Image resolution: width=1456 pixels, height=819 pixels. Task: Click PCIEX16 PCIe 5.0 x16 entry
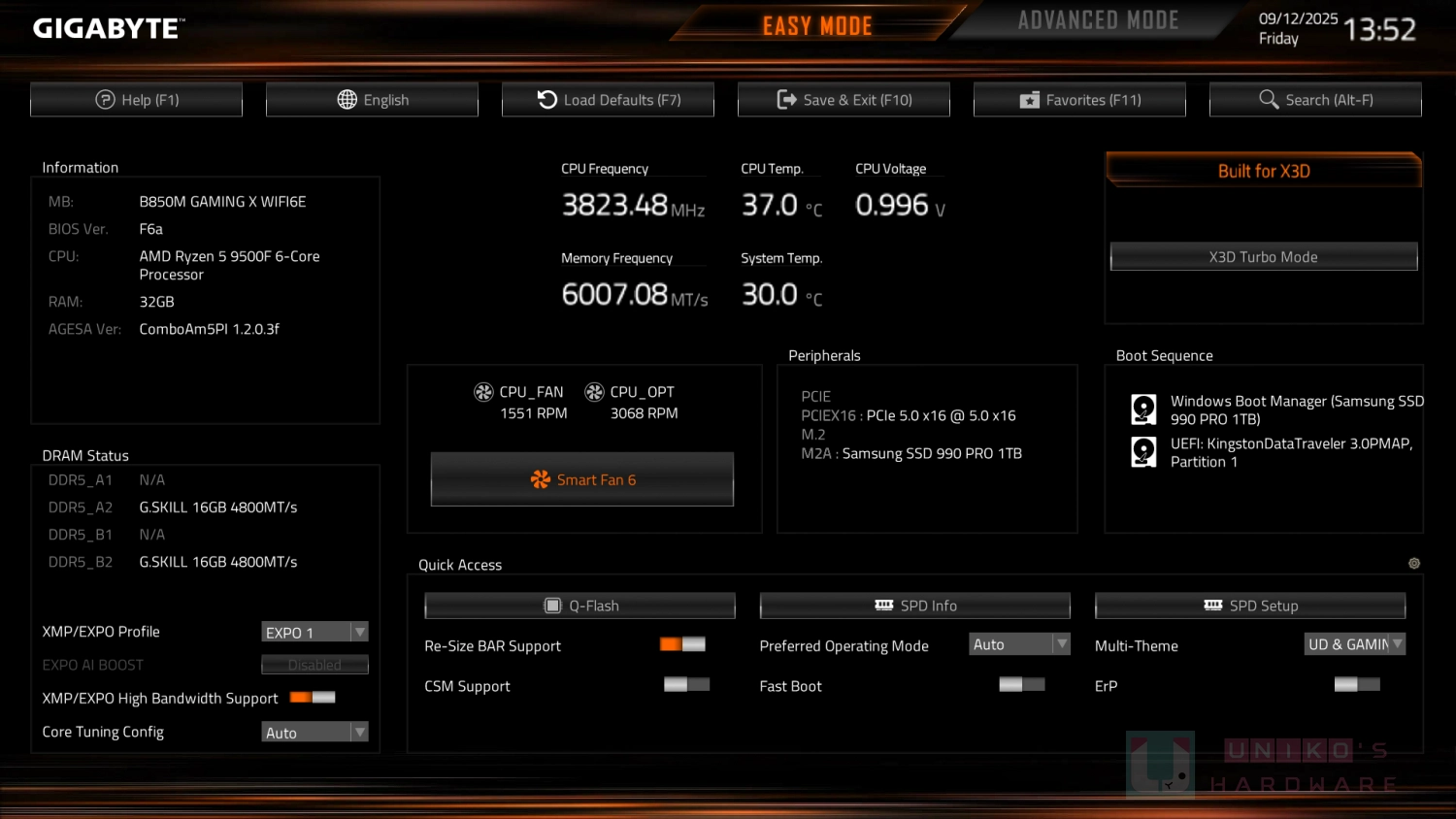coord(909,415)
